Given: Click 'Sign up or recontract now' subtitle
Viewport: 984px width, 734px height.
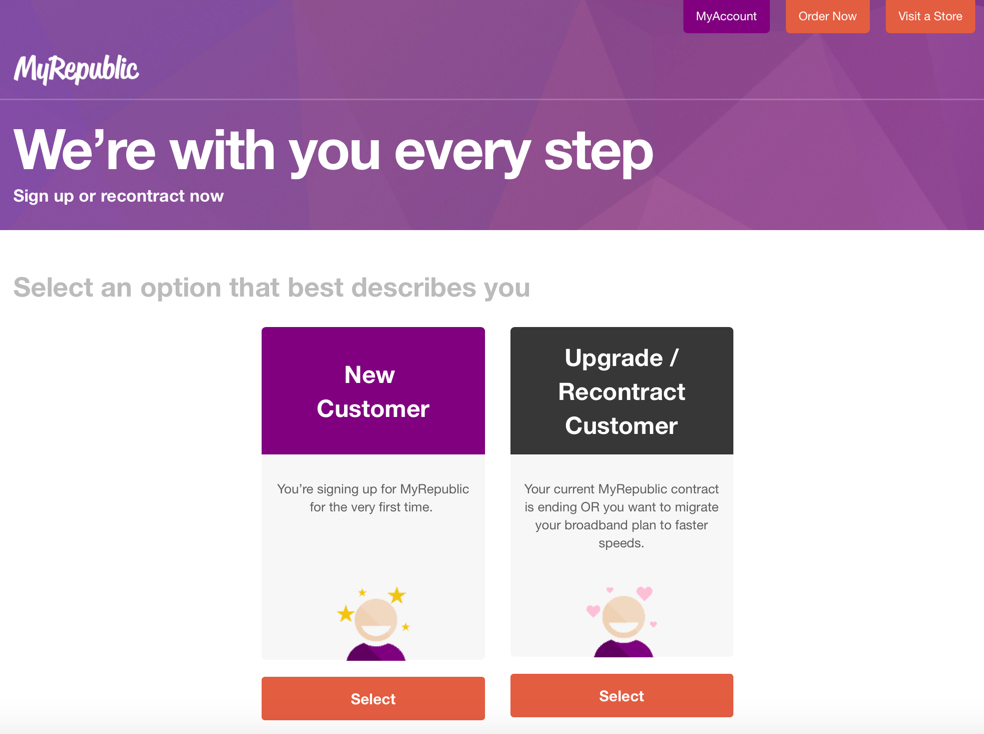Looking at the screenshot, I should [118, 196].
